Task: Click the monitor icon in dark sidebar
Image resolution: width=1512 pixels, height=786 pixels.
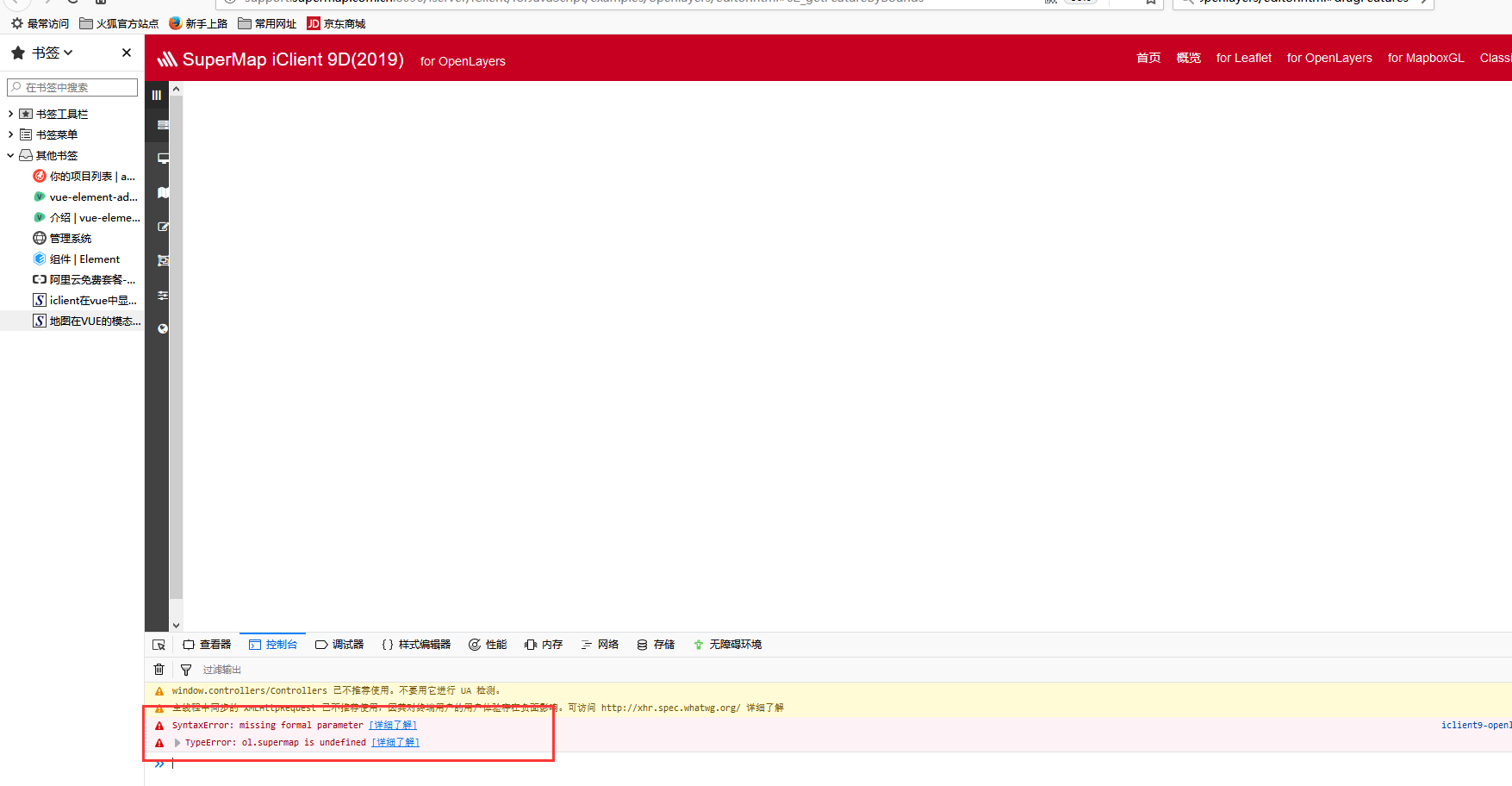Action: point(163,159)
